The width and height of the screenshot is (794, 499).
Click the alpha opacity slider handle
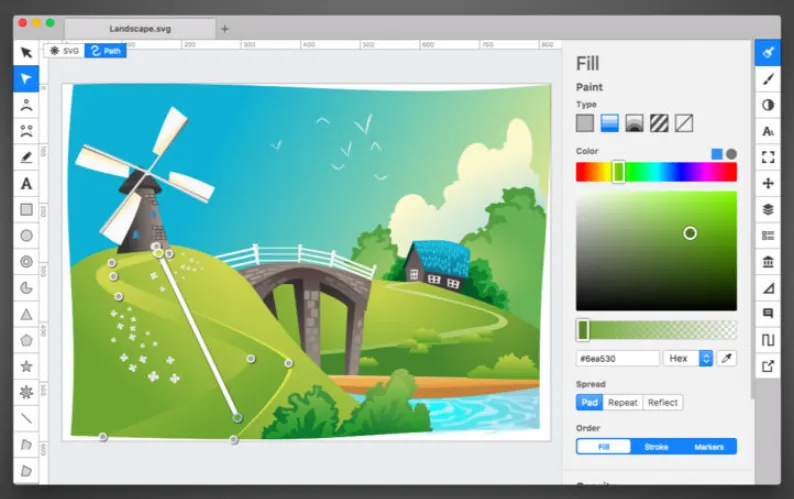pyautogui.click(x=583, y=330)
